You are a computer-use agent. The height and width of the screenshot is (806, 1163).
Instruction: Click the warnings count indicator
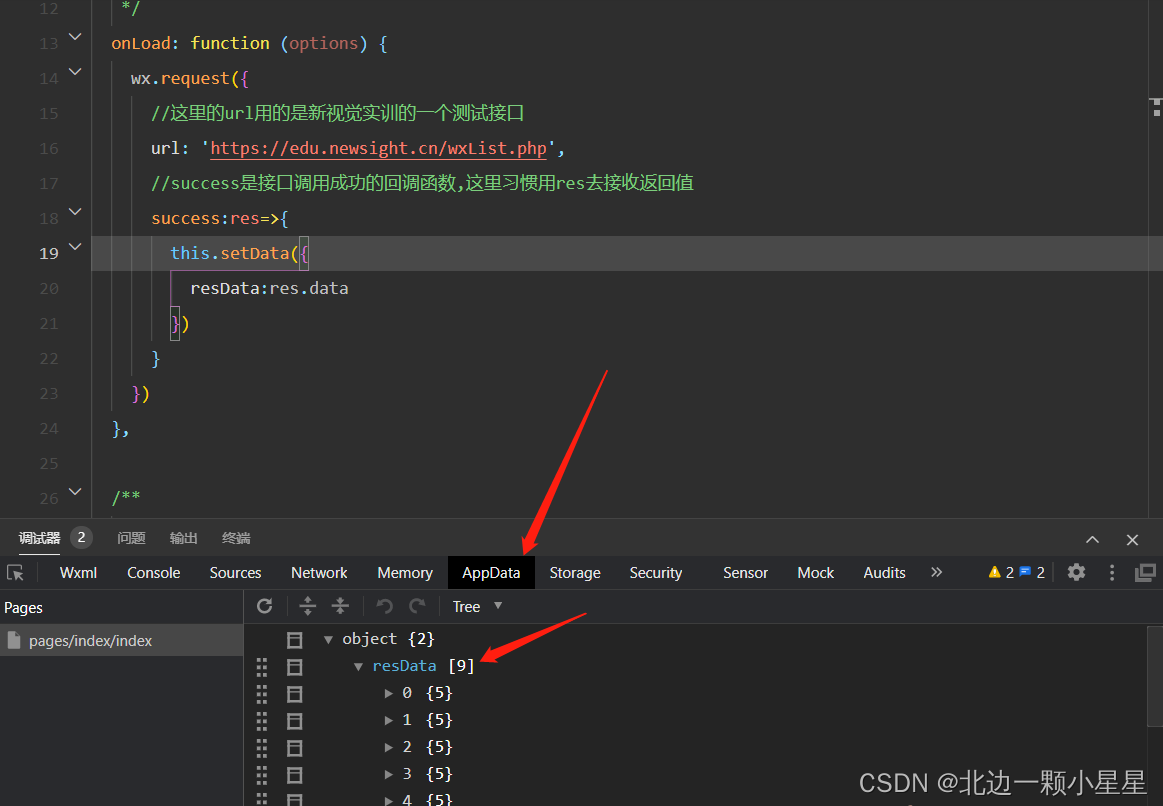coord(1001,572)
